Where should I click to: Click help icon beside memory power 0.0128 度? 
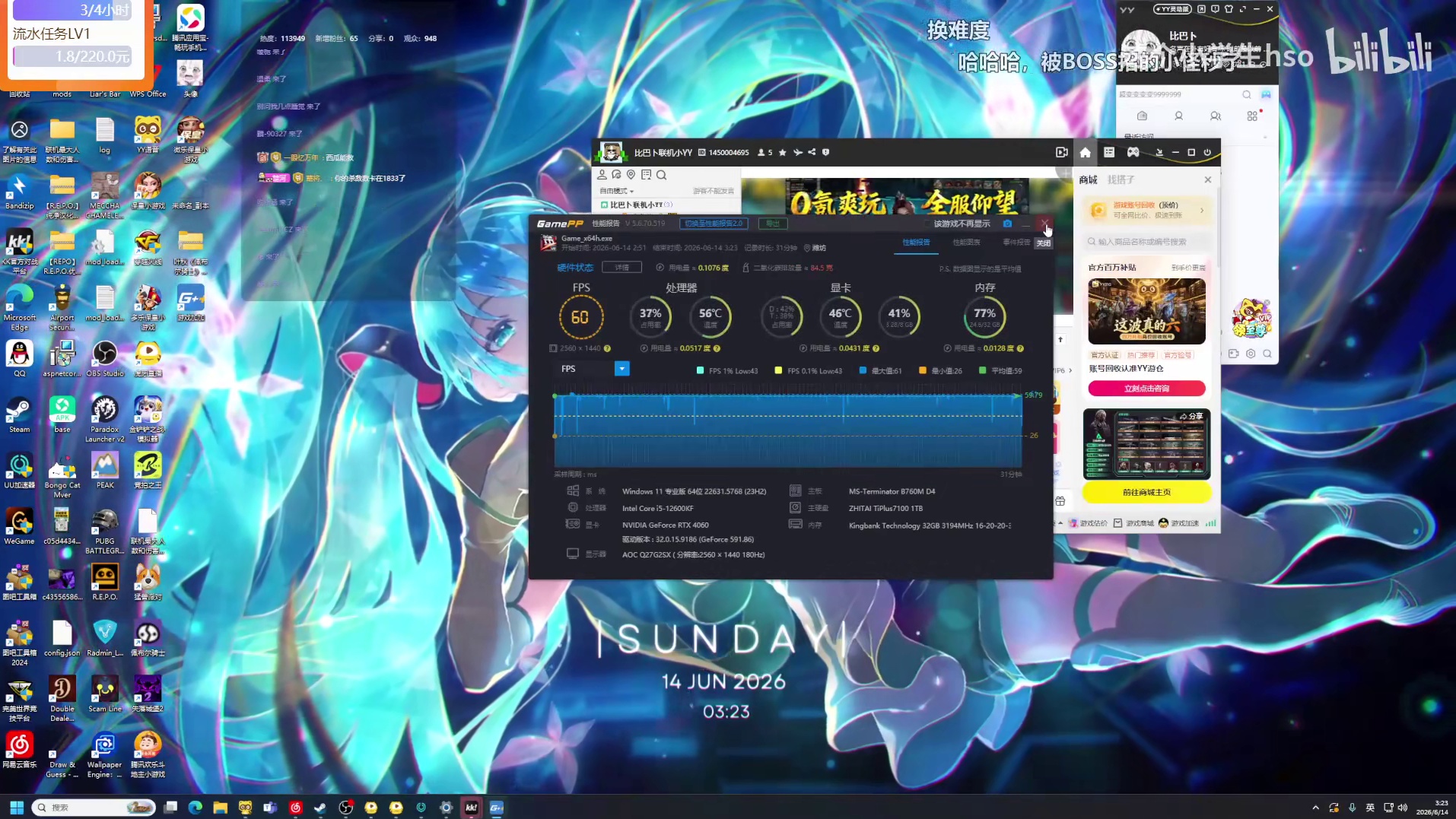[1020, 348]
